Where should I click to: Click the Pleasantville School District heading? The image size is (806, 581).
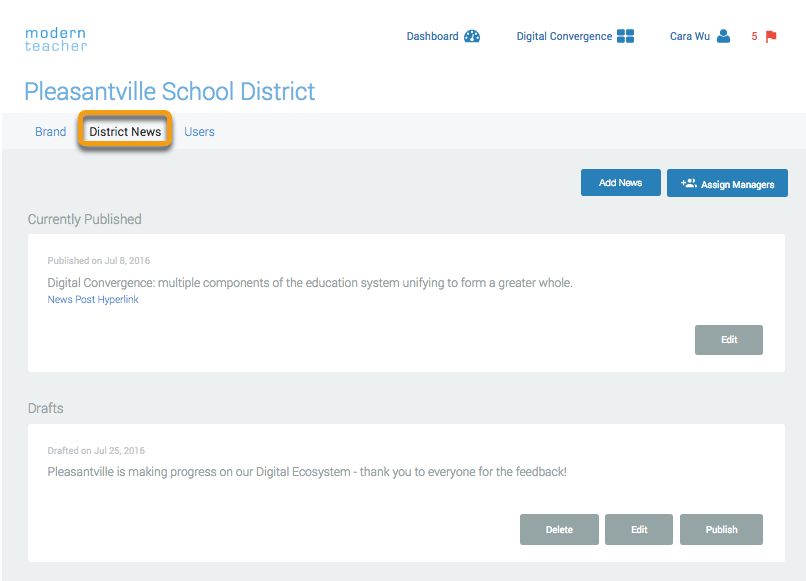click(170, 92)
